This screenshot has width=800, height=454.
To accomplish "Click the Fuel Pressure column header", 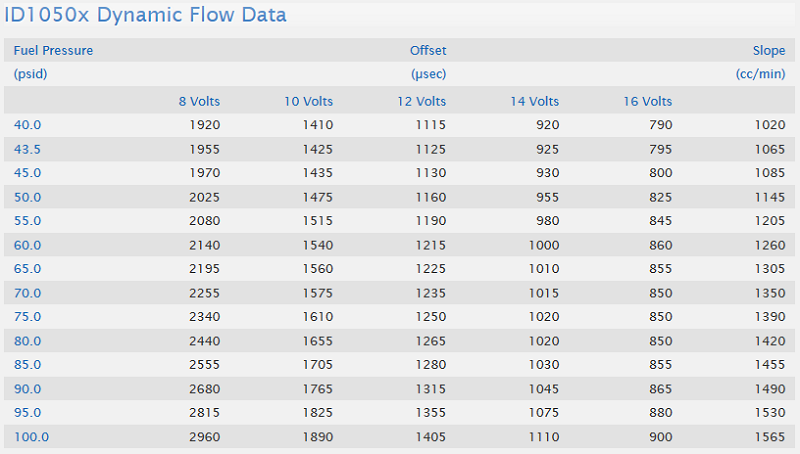I will coord(53,50).
